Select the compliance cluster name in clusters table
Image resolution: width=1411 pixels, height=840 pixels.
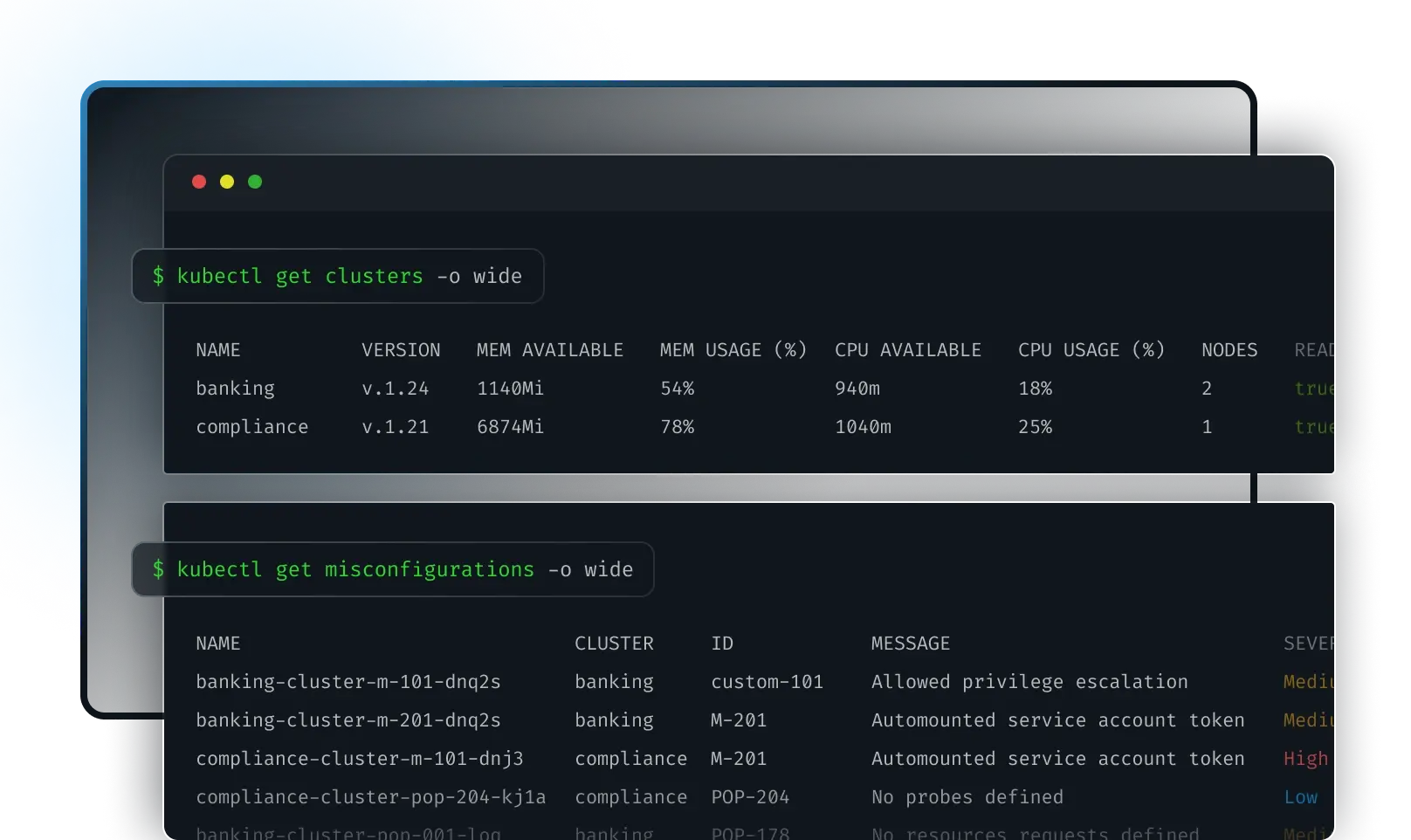[x=251, y=427]
